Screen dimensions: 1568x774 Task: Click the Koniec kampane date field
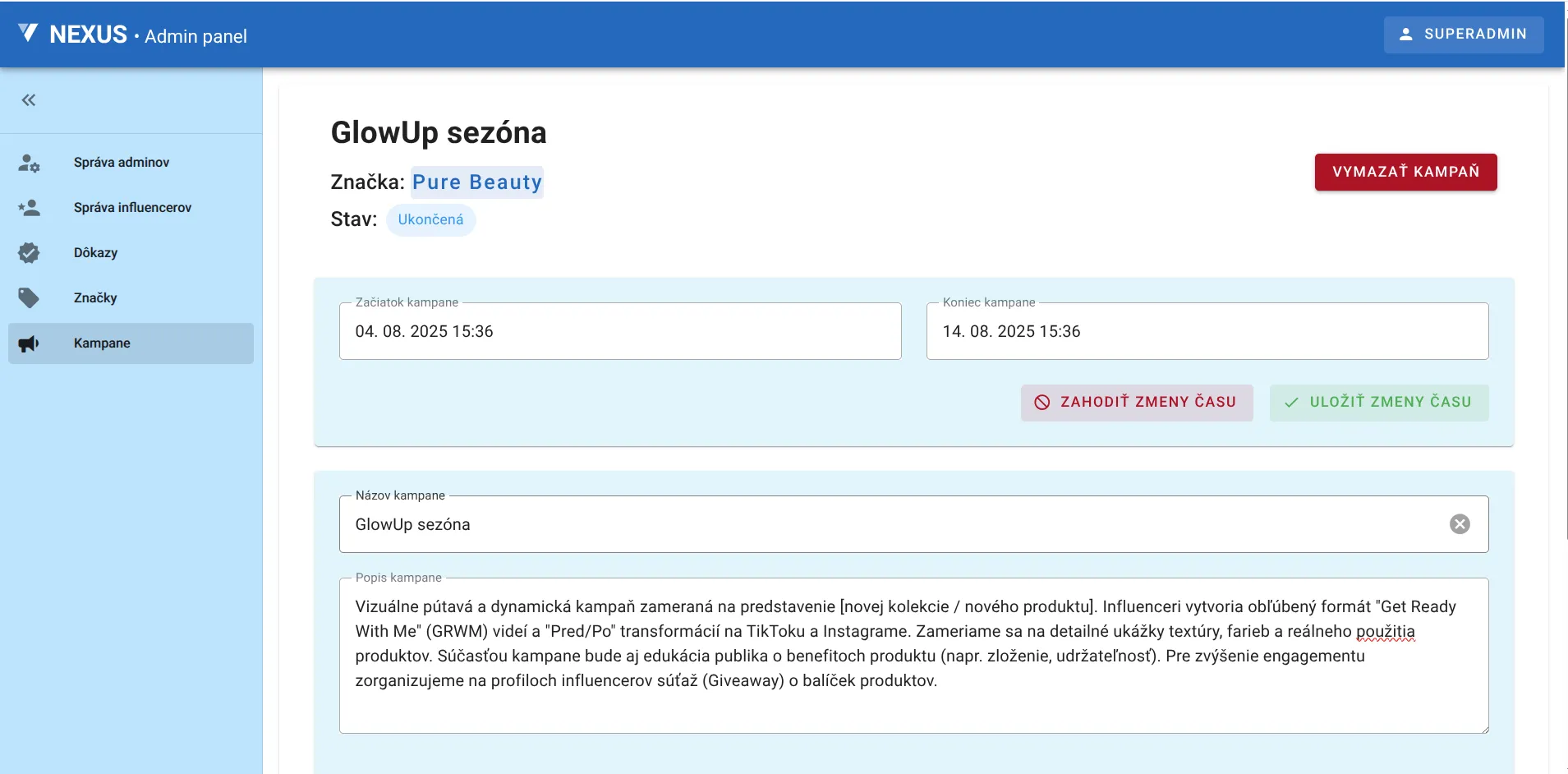coord(1207,332)
